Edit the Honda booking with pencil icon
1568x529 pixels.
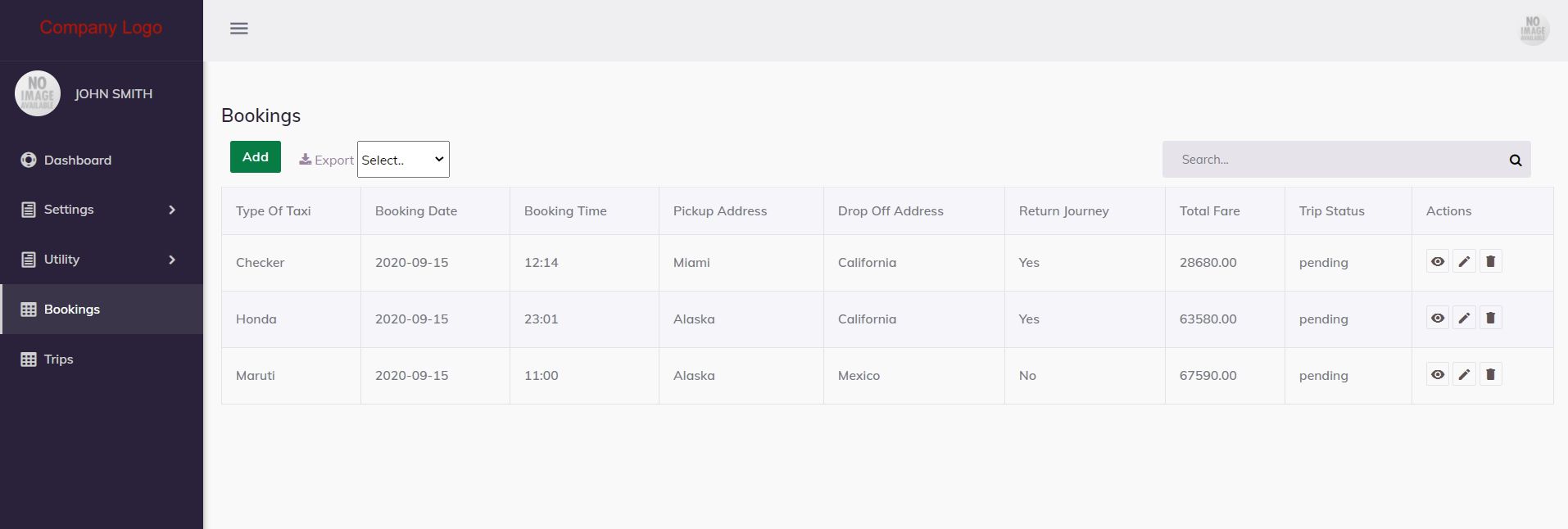pyautogui.click(x=1464, y=319)
